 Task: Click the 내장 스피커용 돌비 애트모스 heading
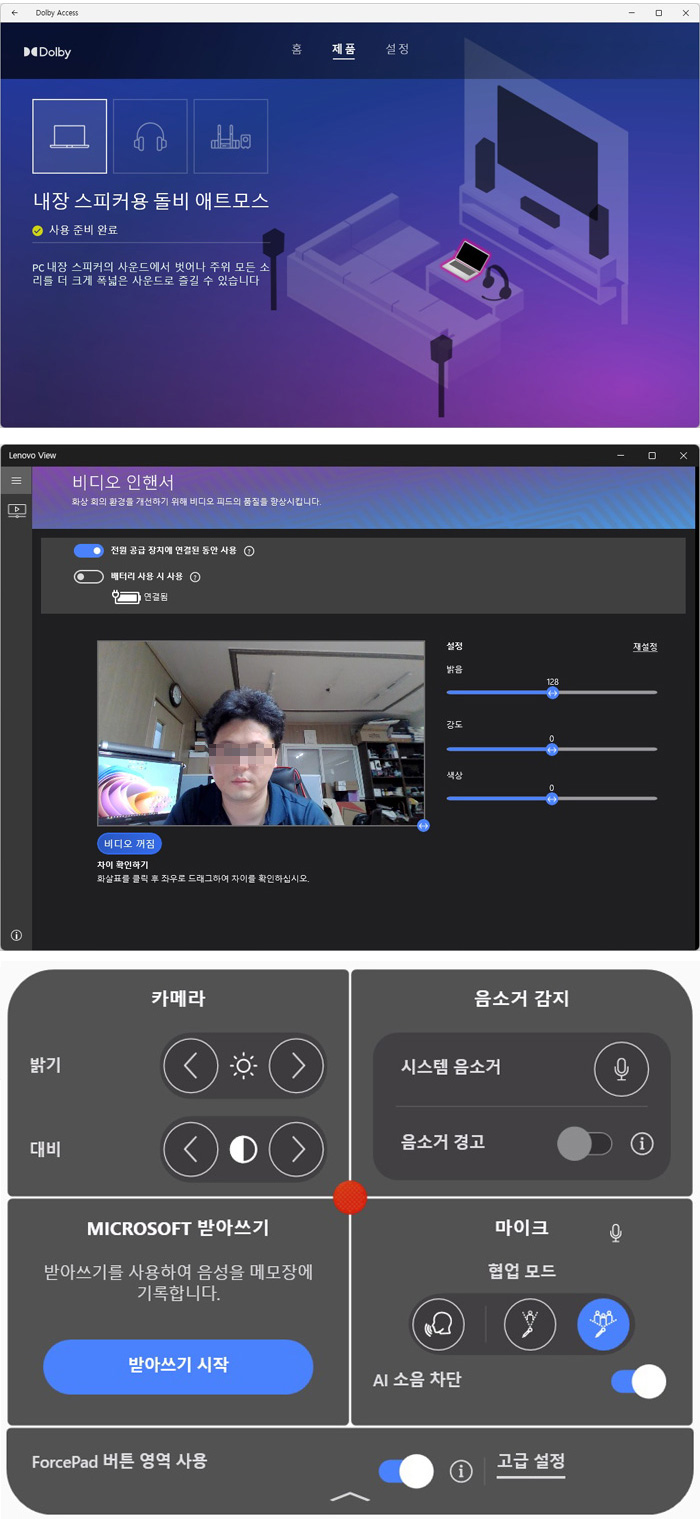click(x=150, y=200)
